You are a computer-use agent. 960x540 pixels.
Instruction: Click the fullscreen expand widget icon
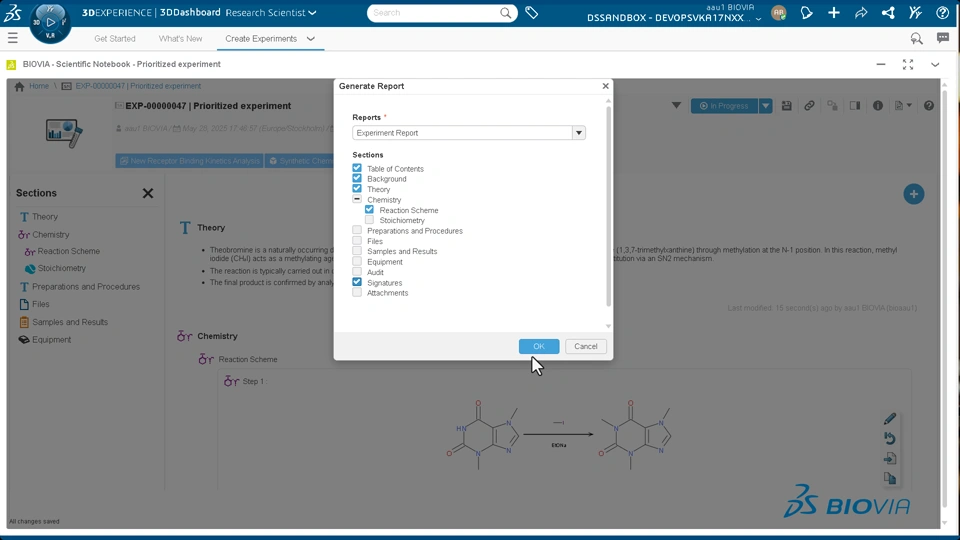[907, 64]
